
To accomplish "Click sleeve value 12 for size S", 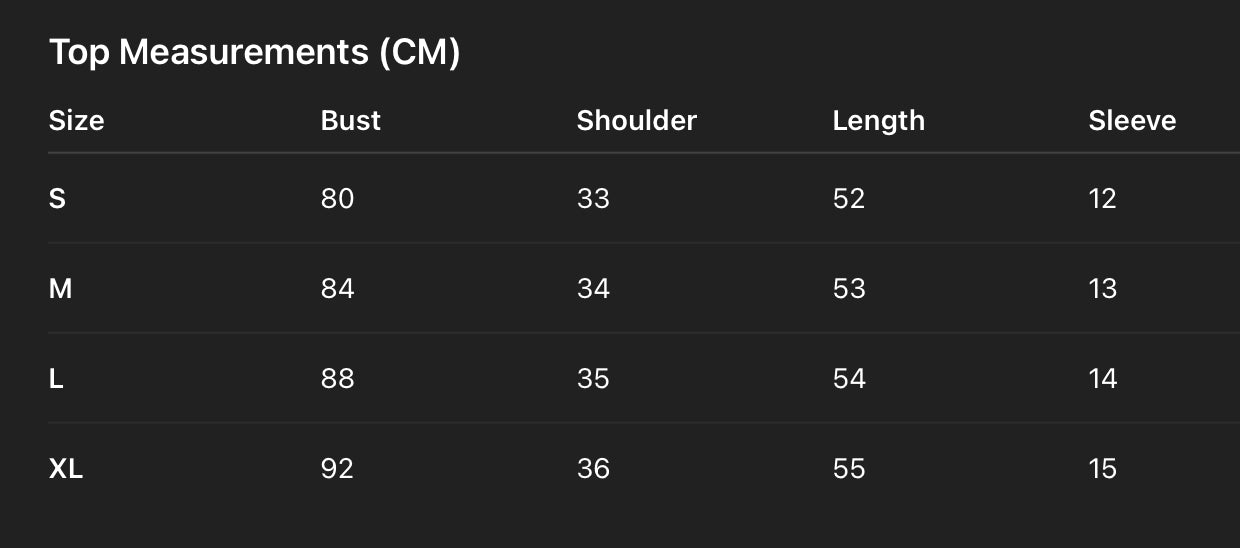I will (1102, 199).
